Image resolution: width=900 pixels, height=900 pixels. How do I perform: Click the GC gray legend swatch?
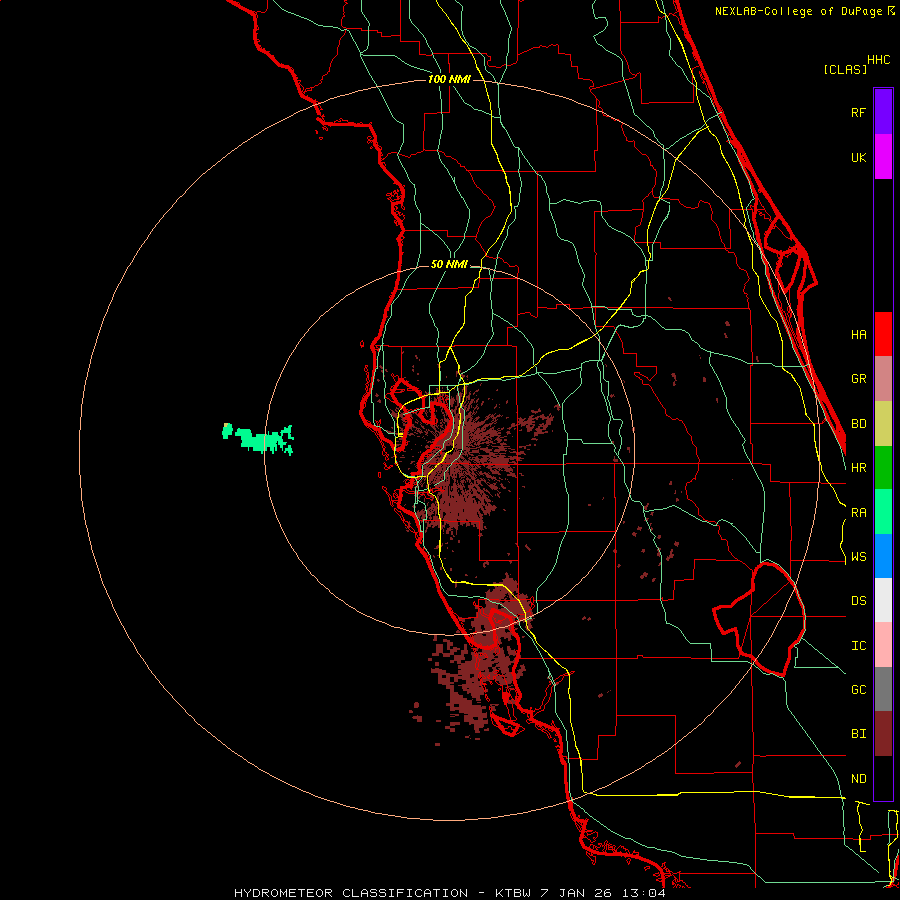[x=883, y=689]
